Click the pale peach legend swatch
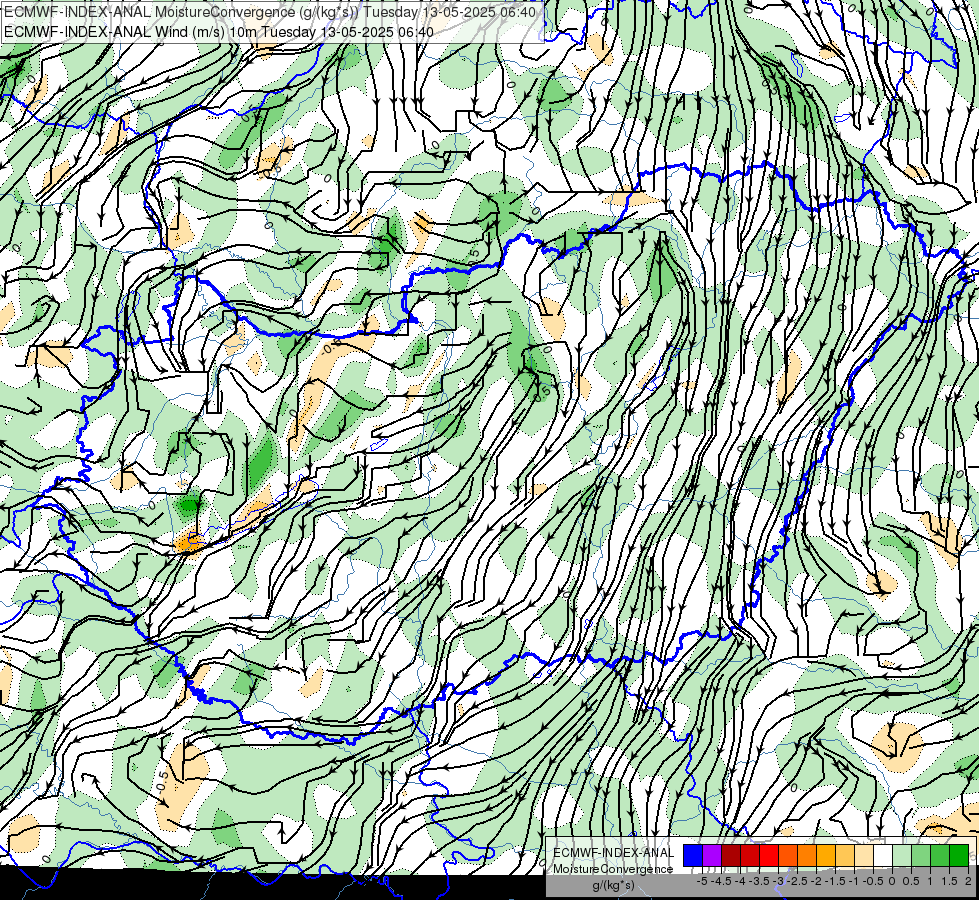Viewport: 979px width, 900px height. 864,856
